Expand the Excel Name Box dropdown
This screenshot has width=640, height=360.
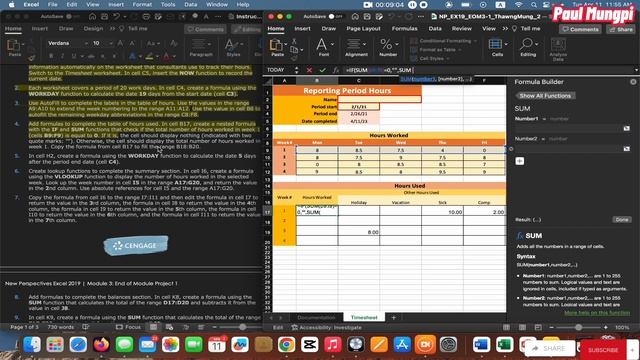pyautogui.click(x=296, y=70)
